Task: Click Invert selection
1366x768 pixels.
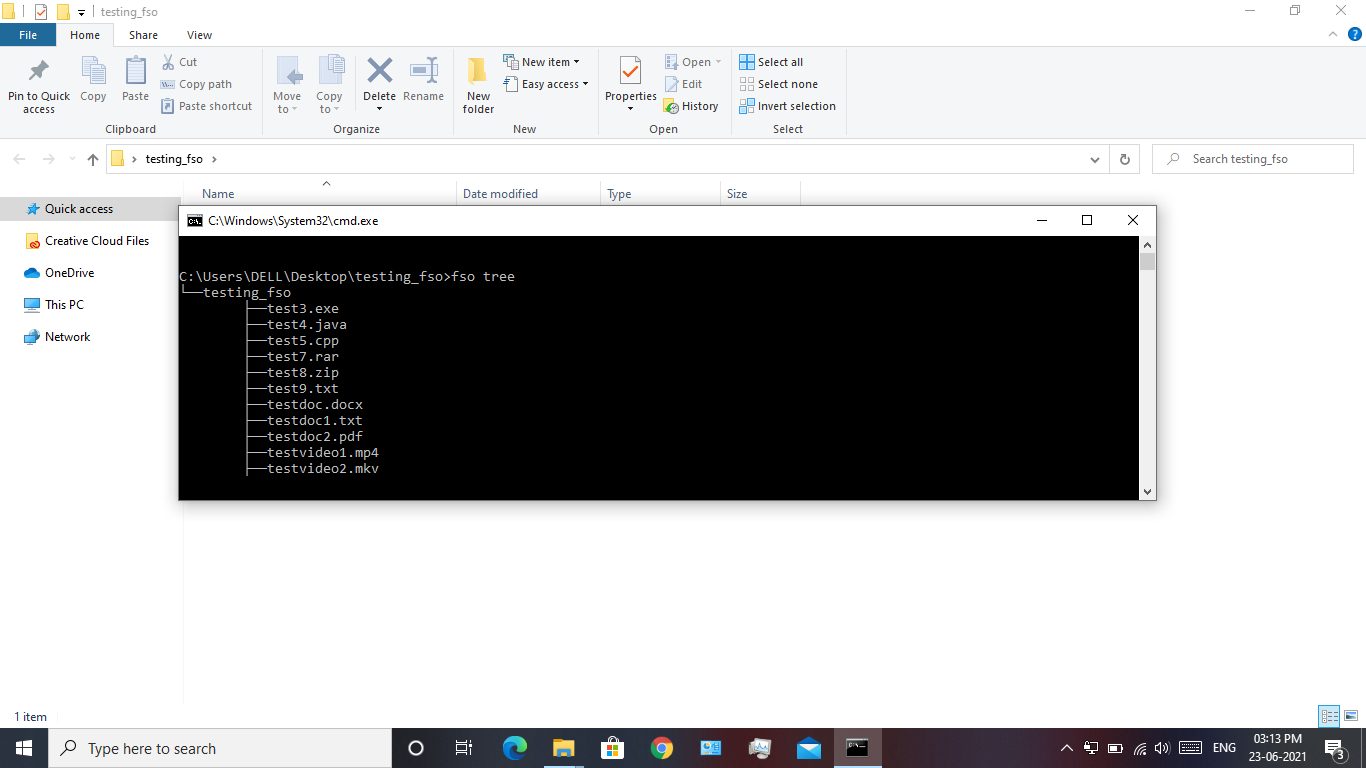Action: (x=787, y=106)
